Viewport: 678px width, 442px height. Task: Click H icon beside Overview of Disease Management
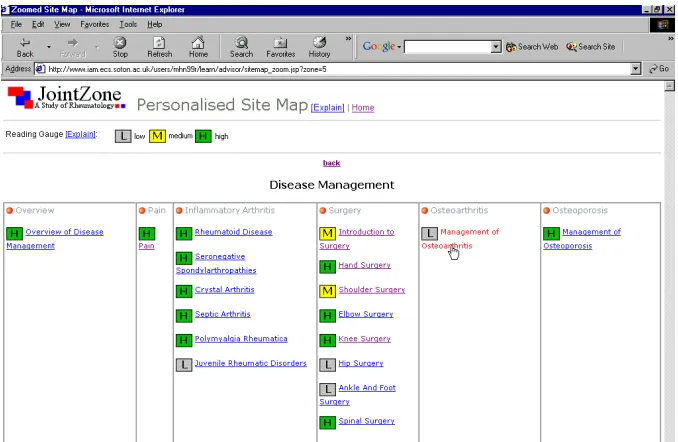pyautogui.click(x=14, y=234)
